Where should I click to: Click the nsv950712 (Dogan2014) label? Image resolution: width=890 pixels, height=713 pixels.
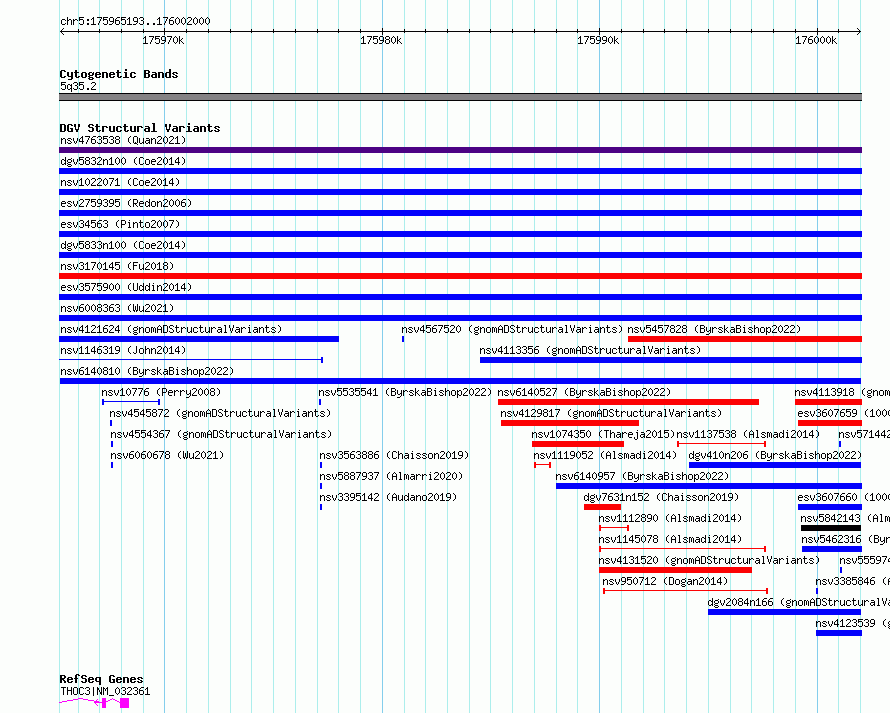[x=665, y=581]
